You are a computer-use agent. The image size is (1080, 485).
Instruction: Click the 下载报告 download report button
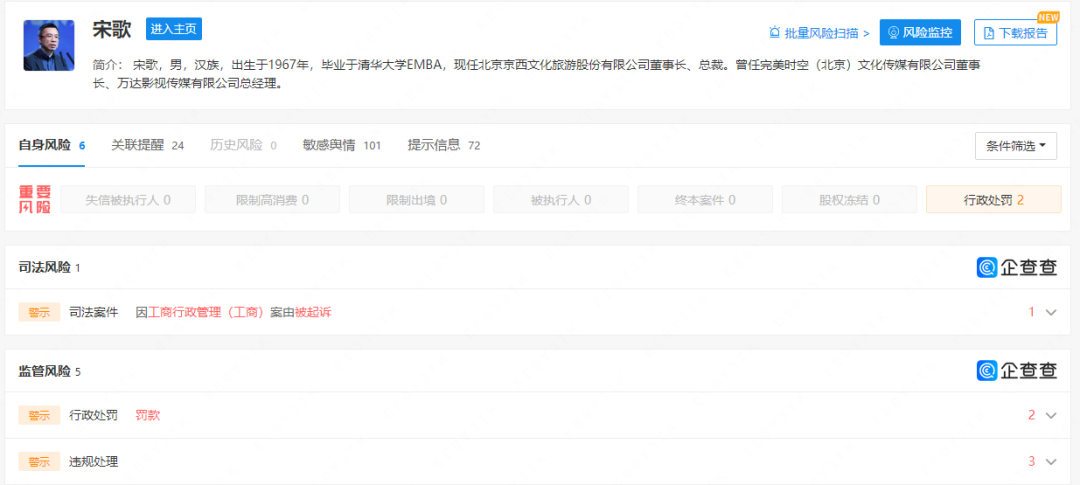pos(1015,33)
